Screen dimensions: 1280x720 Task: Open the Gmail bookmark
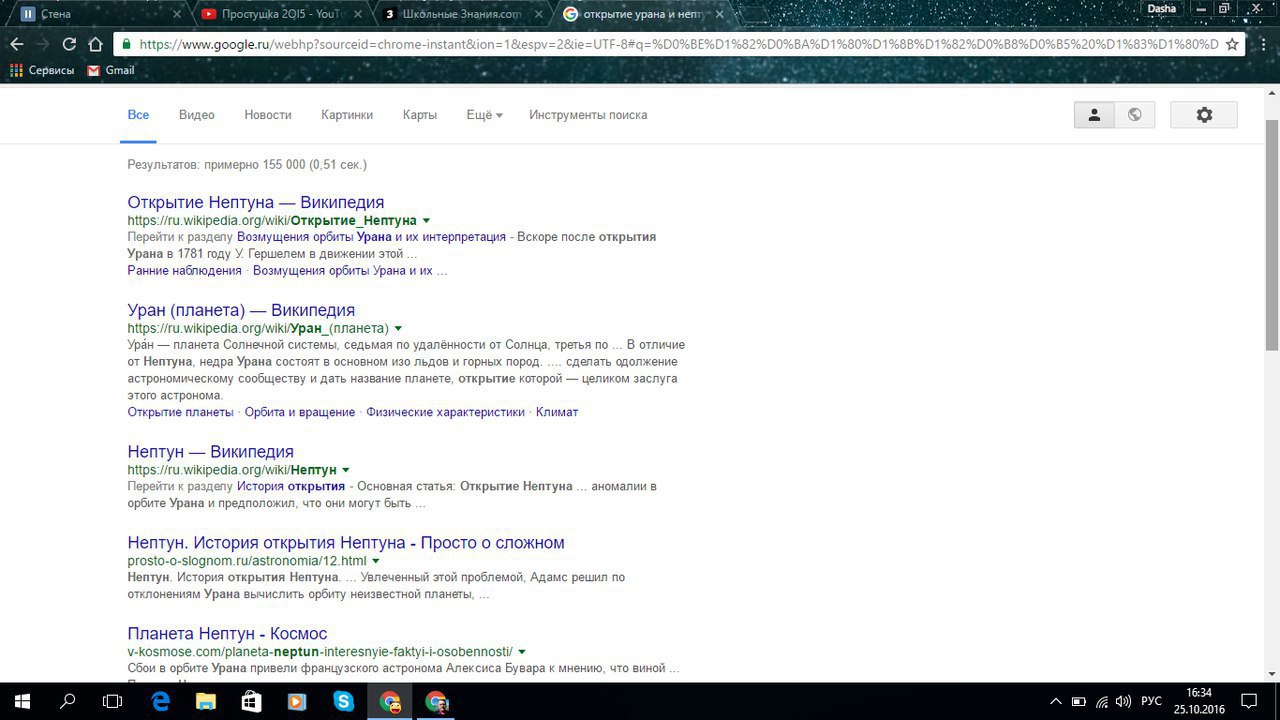click(x=110, y=70)
